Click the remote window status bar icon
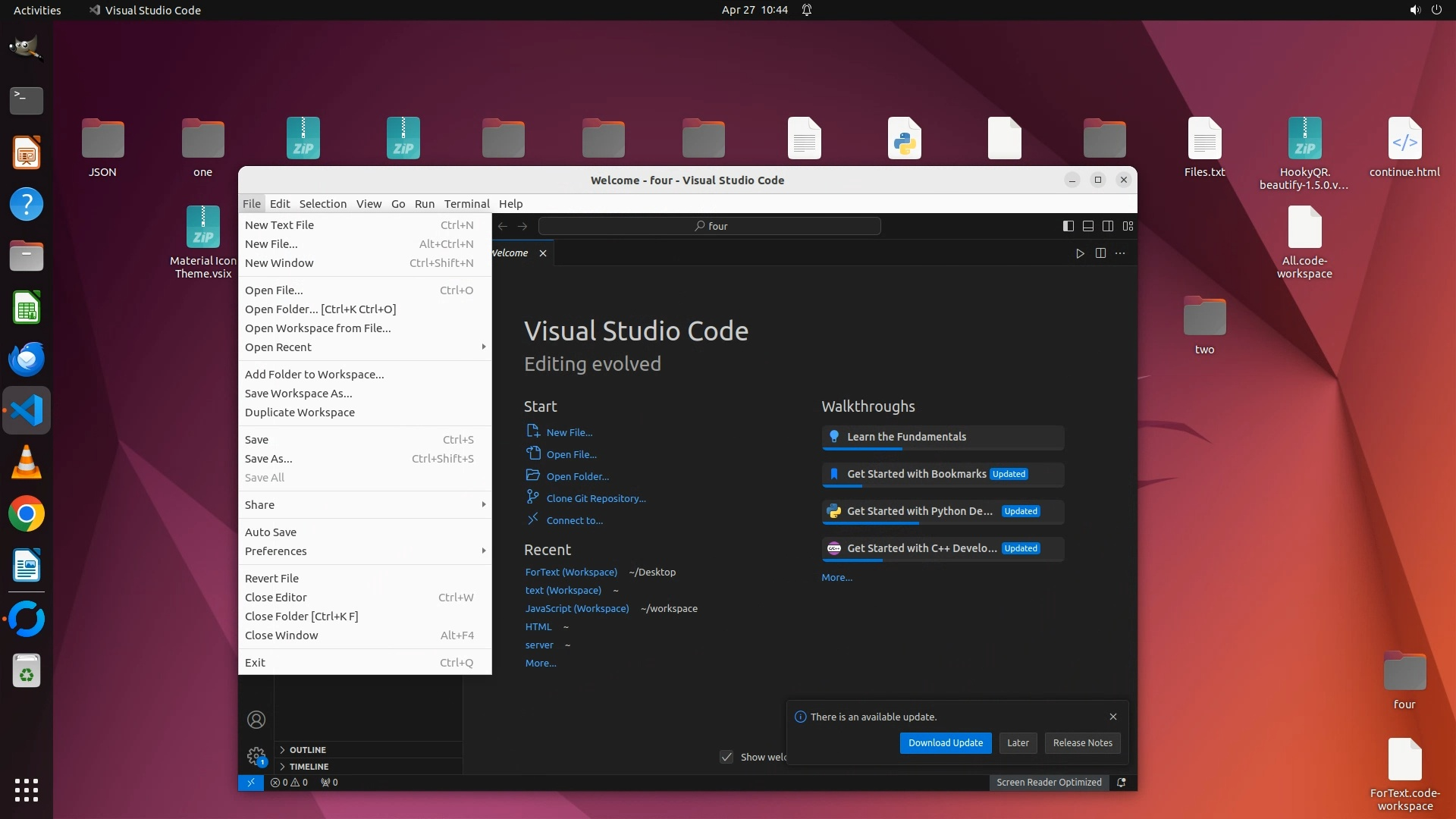The height and width of the screenshot is (819, 1456). tap(251, 783)
